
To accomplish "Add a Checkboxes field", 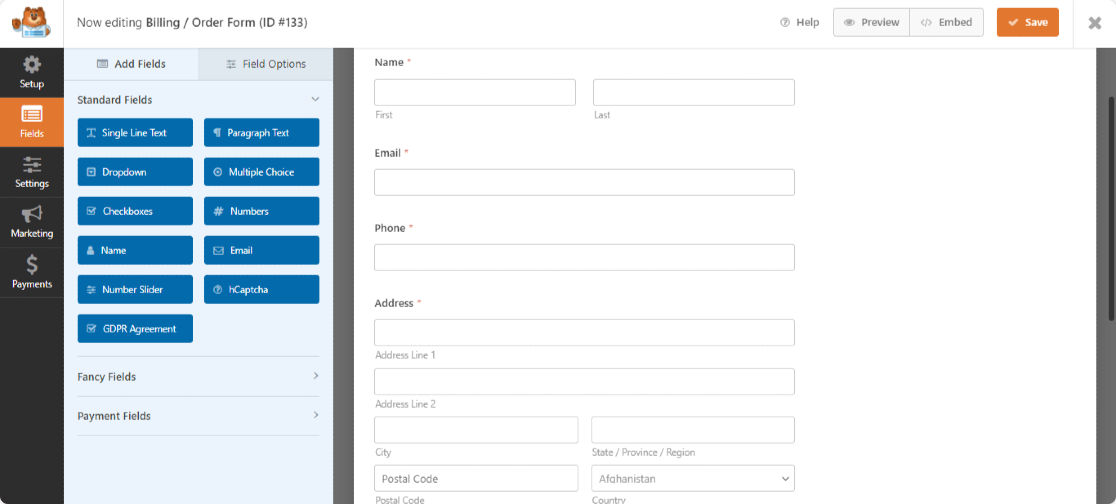I will click(x=135, y=211).
